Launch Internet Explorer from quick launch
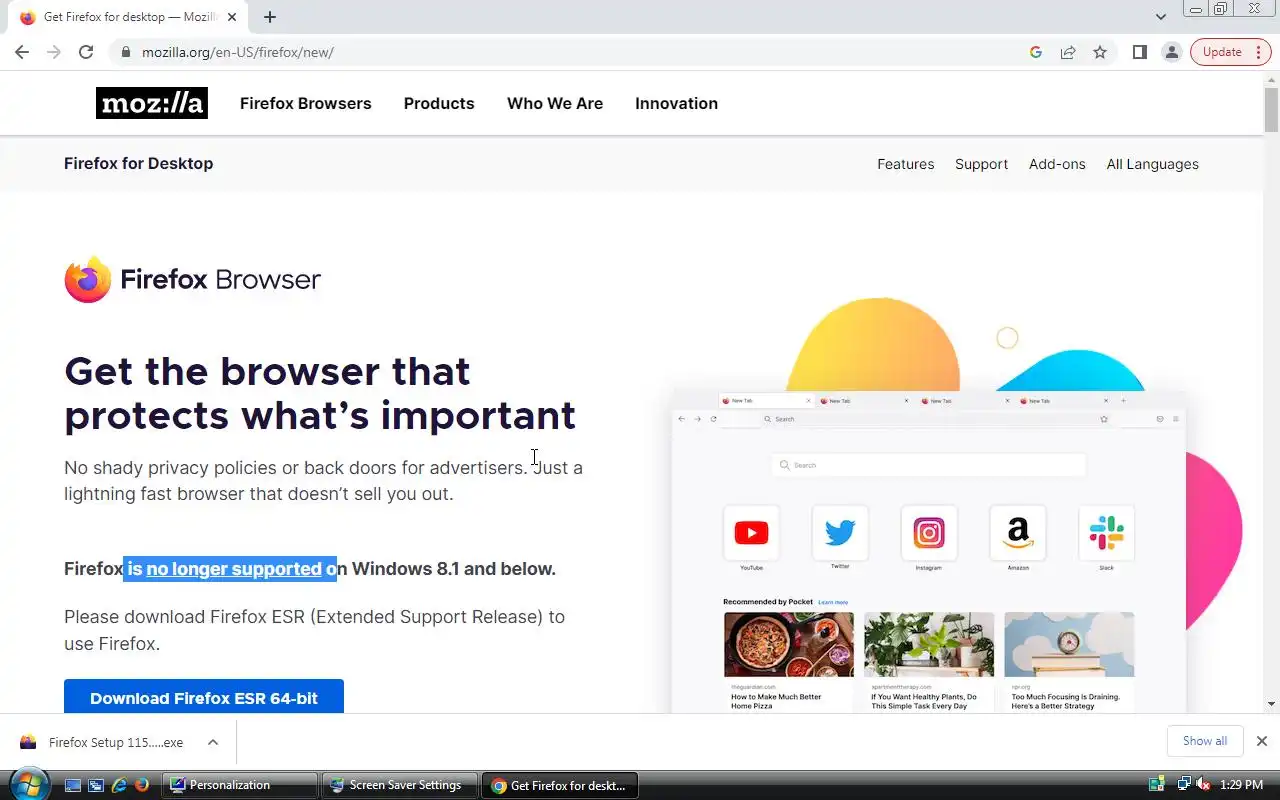The height and width of the screenshot is (800, 1280). point(119,785)
